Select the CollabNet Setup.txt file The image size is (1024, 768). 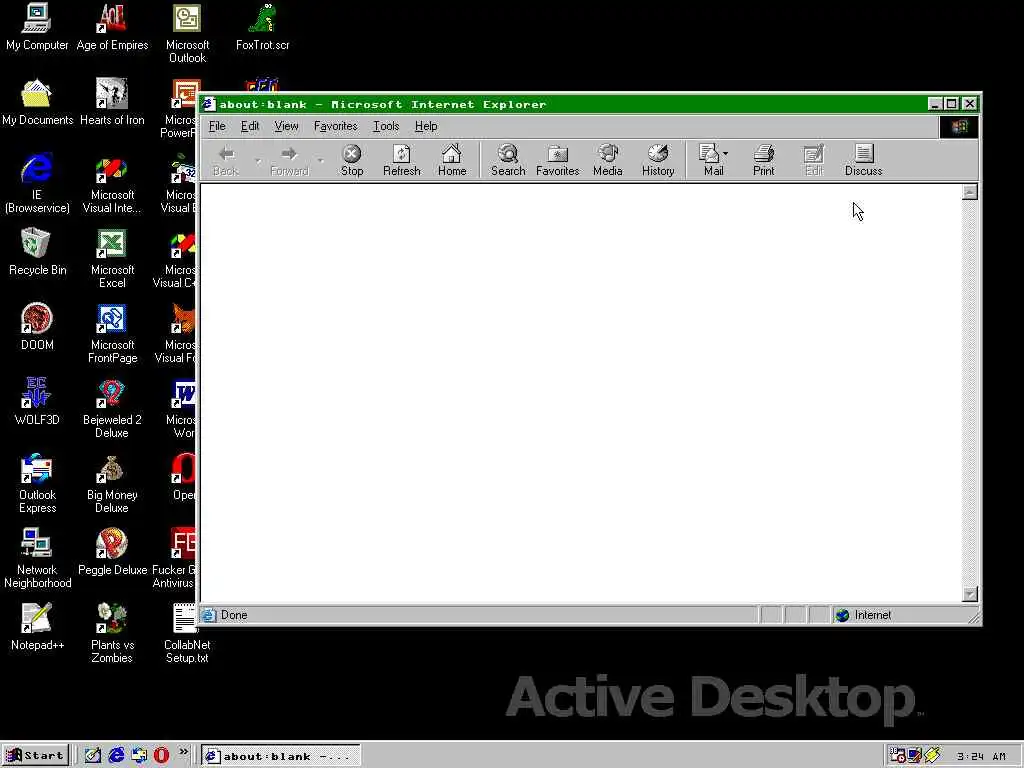[187, 635]
